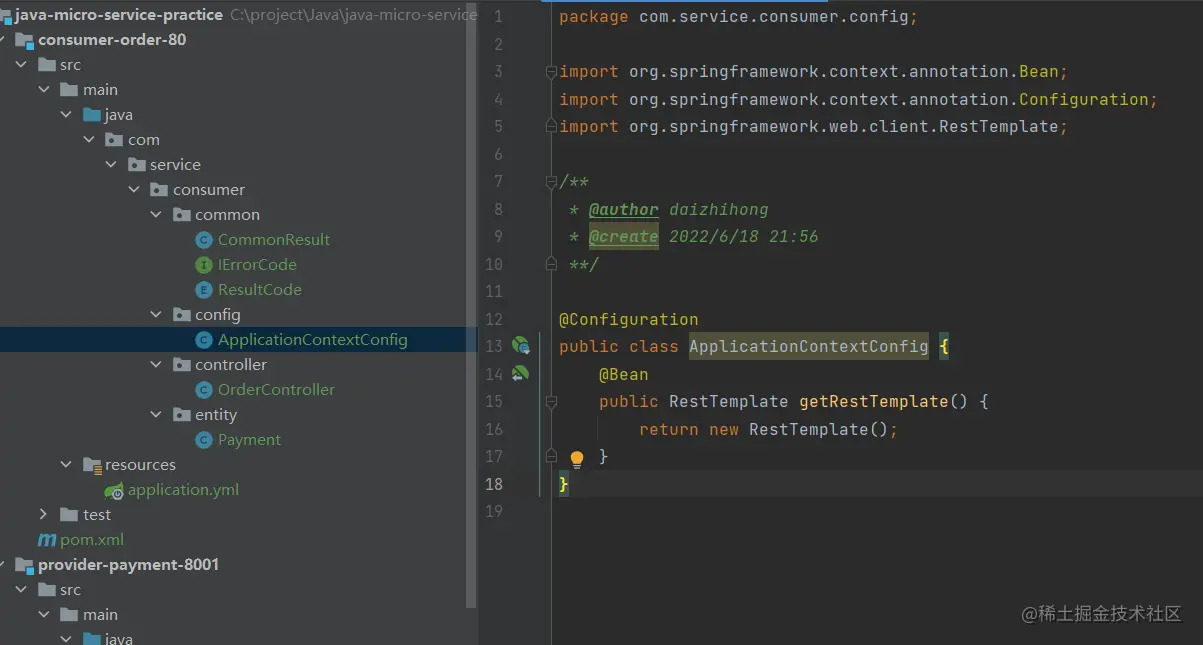1203x645 pixels.
Task: Click the ApplicationContextConfig class icon
Action: click(x=204, y=340)
